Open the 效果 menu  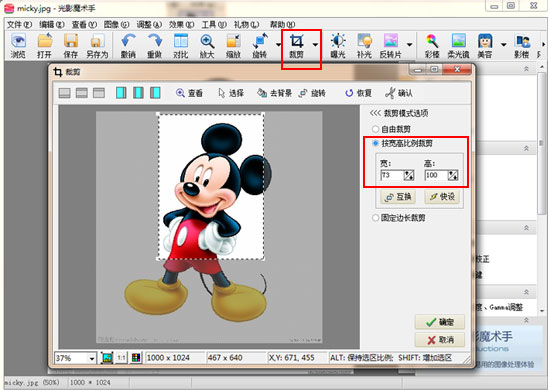(182, 24)
